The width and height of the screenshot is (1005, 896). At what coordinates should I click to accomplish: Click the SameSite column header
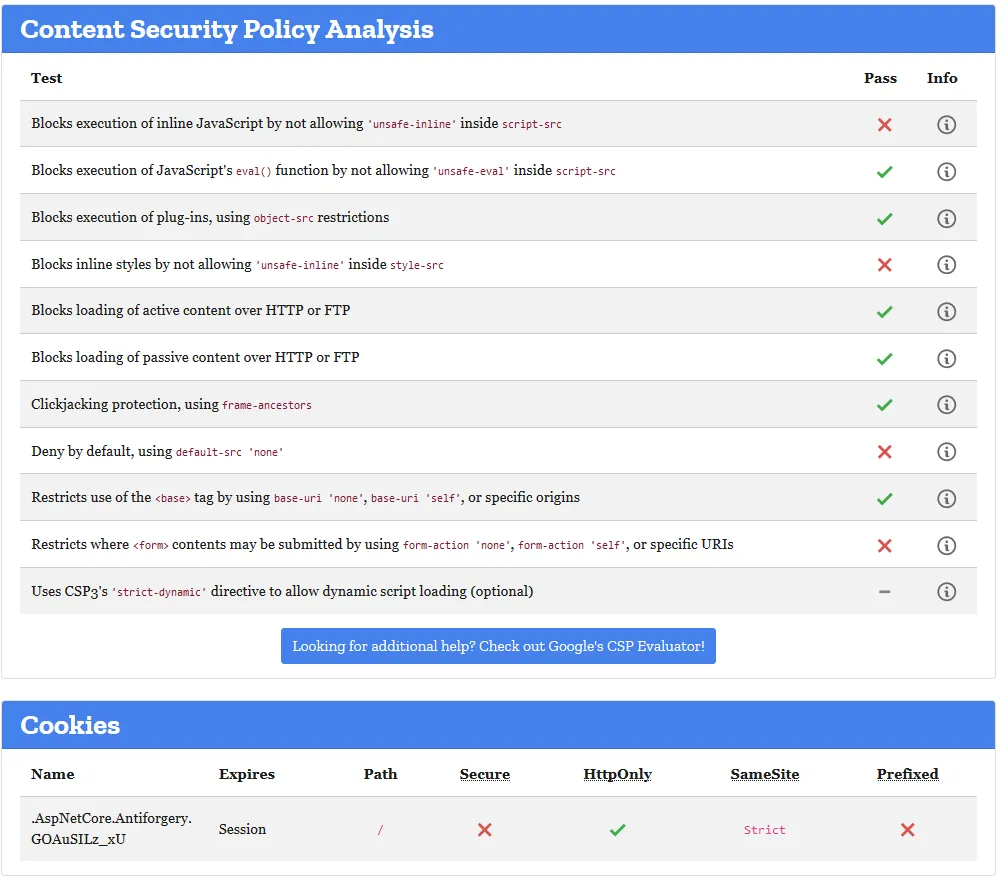[x=765, y=774]
